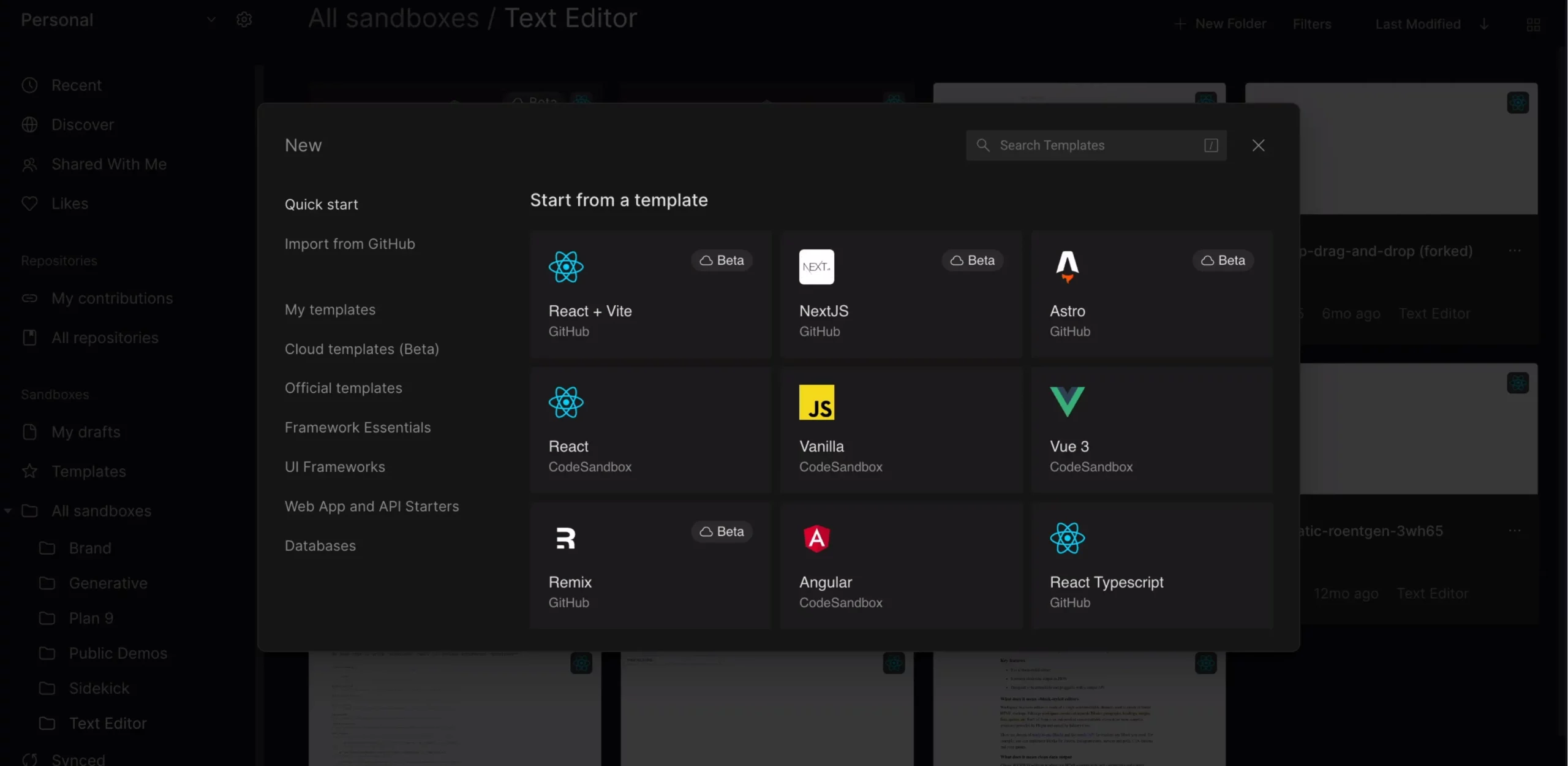Switch to grid view layout icon
Viewport: 1568px width, 766px height.
pos(1533,25)
